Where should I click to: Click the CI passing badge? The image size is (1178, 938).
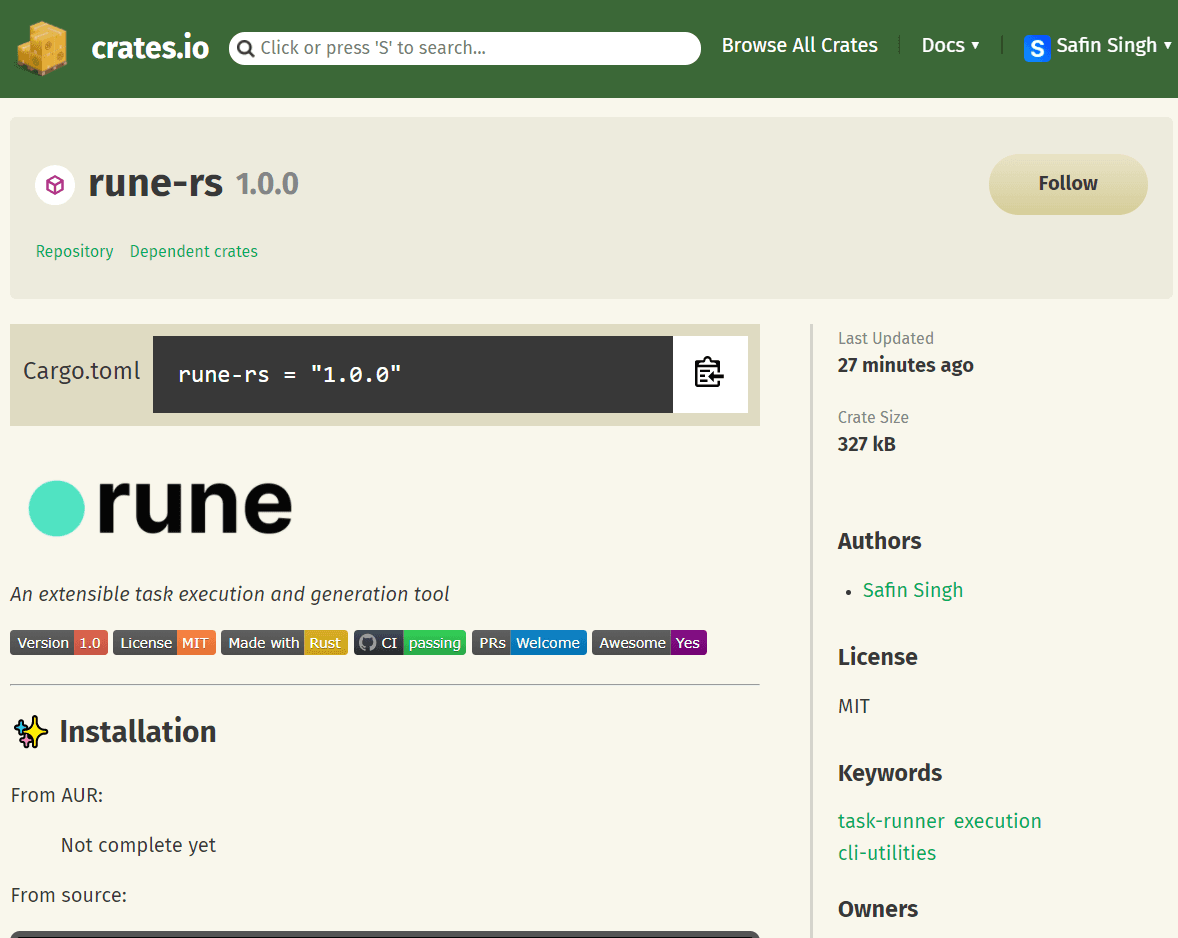point(409,643)
